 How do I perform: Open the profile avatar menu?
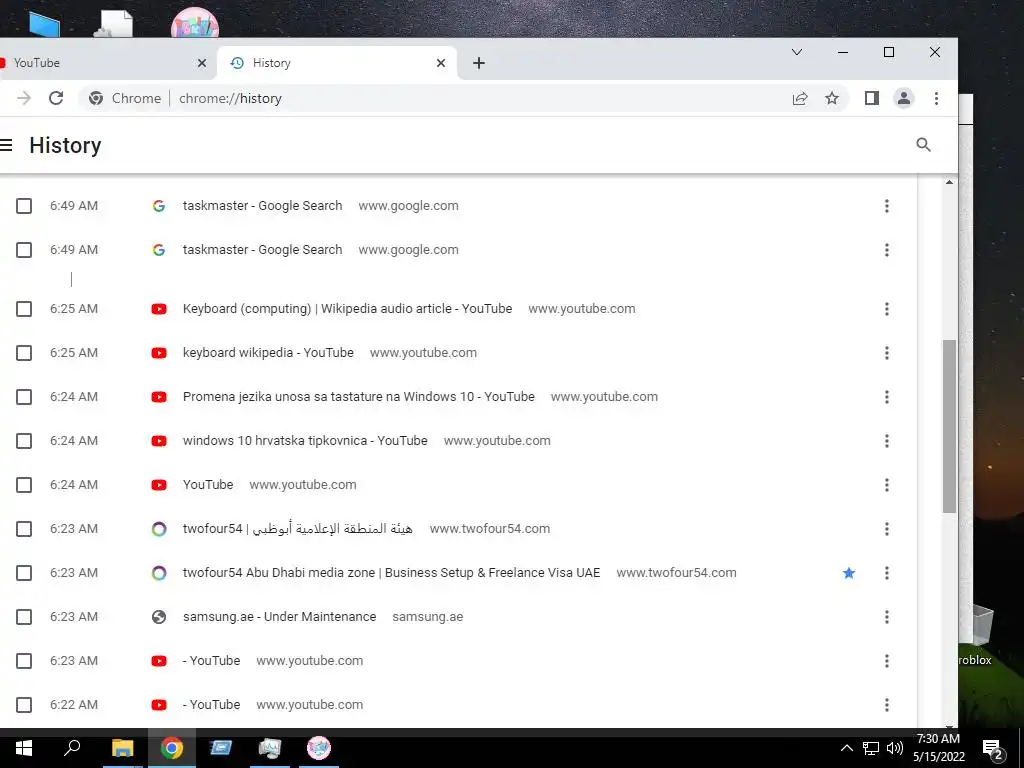(x=904, y=98)
